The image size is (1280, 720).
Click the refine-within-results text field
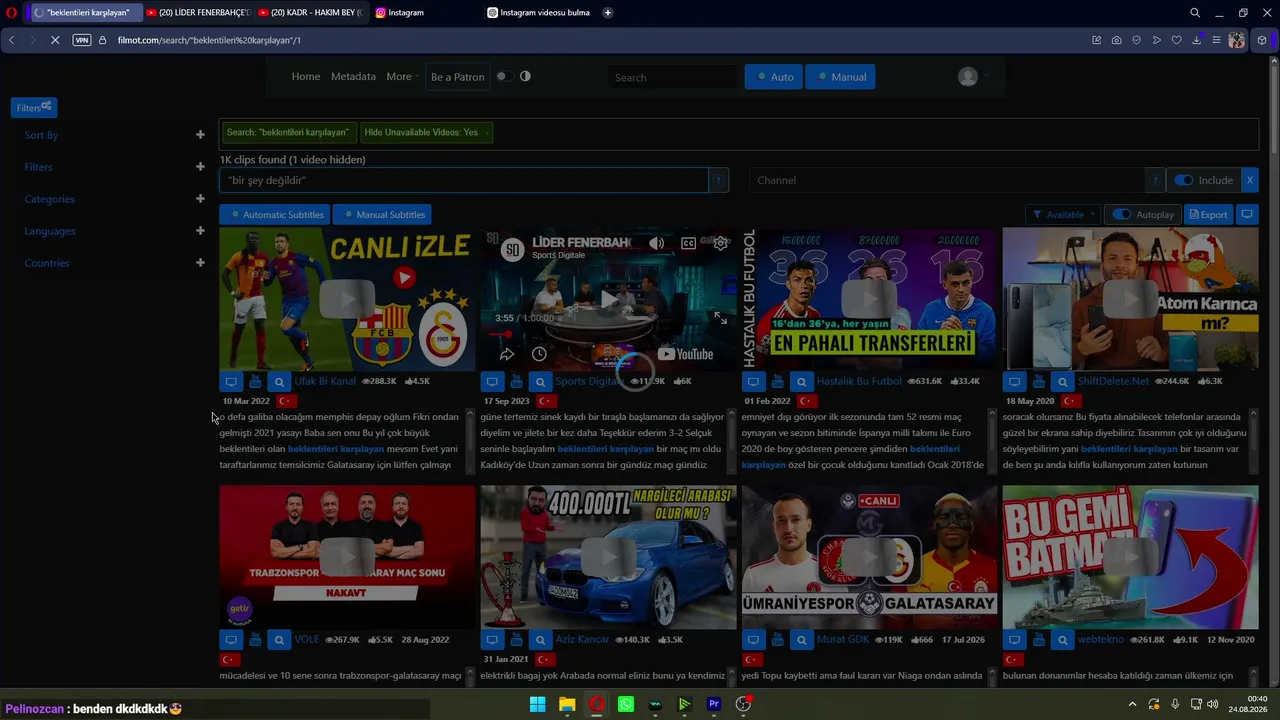pyautogui.click(x=464, y=180)
